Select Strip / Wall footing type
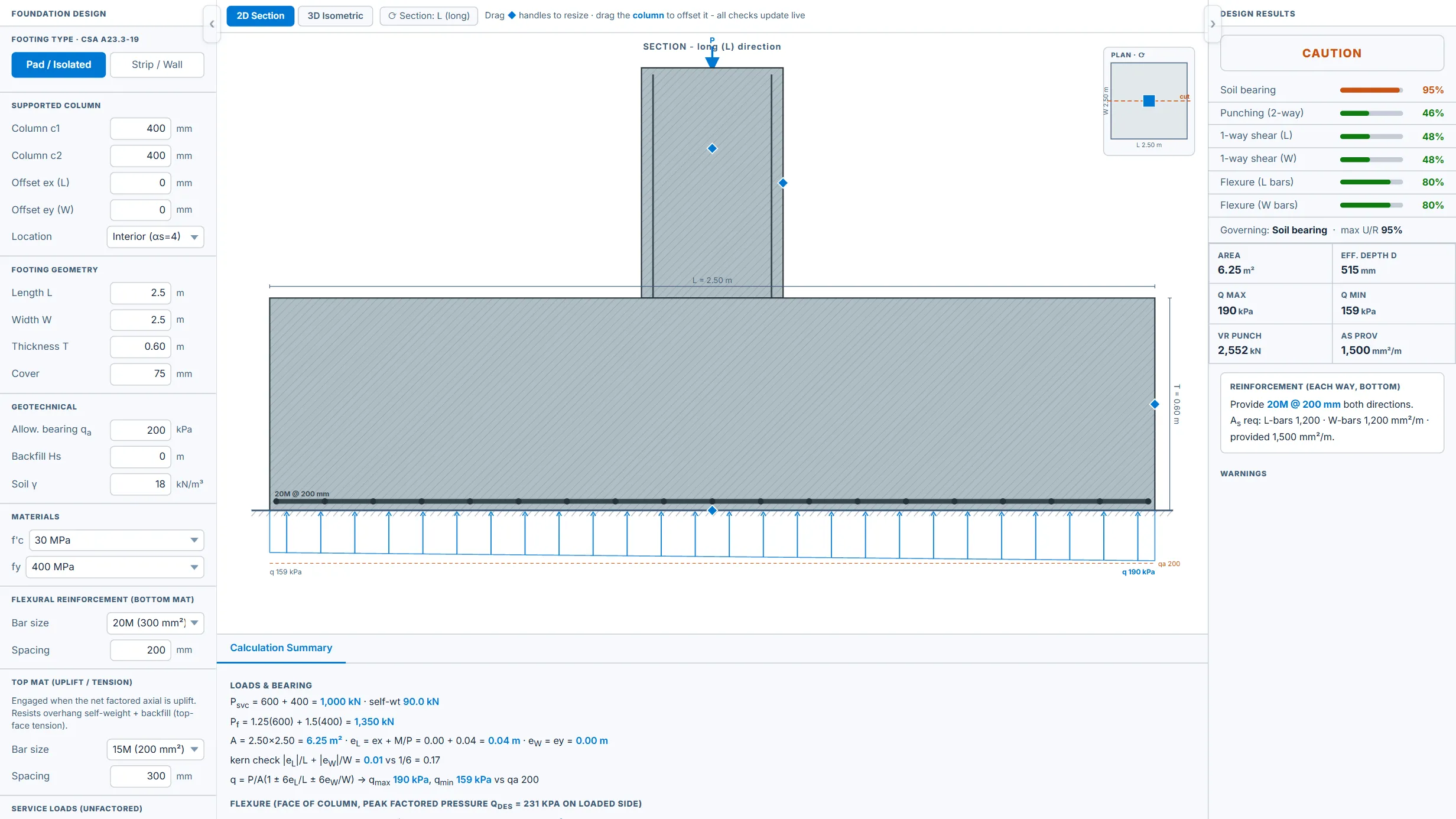Viewport: 1456px width, 819px height. tap(157, 65)
